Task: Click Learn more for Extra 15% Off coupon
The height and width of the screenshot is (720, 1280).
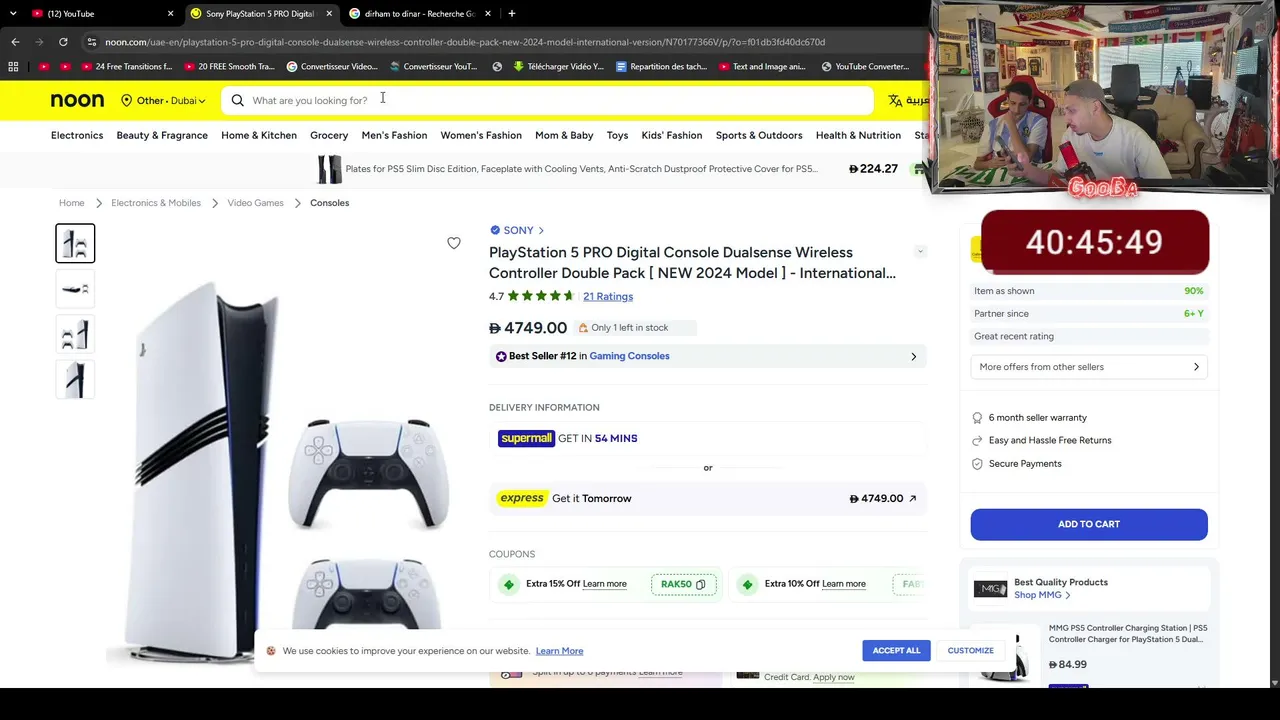Action: 605,584
